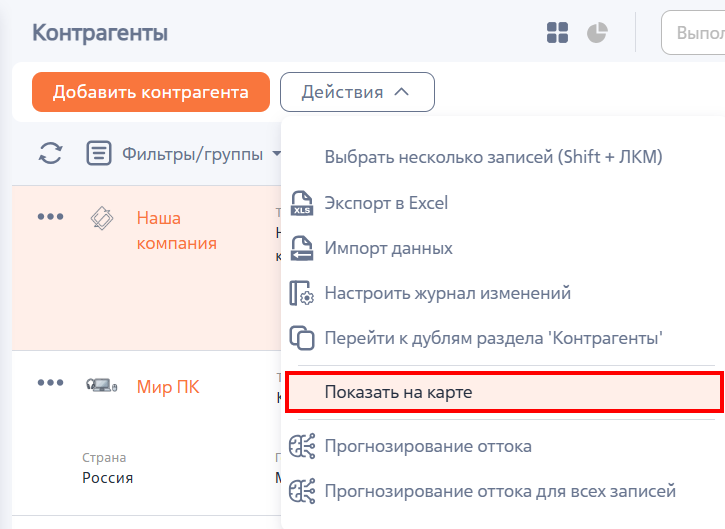Click the Страна field label
The height and width of the screenshot is (529, 725).
[104, 458]
